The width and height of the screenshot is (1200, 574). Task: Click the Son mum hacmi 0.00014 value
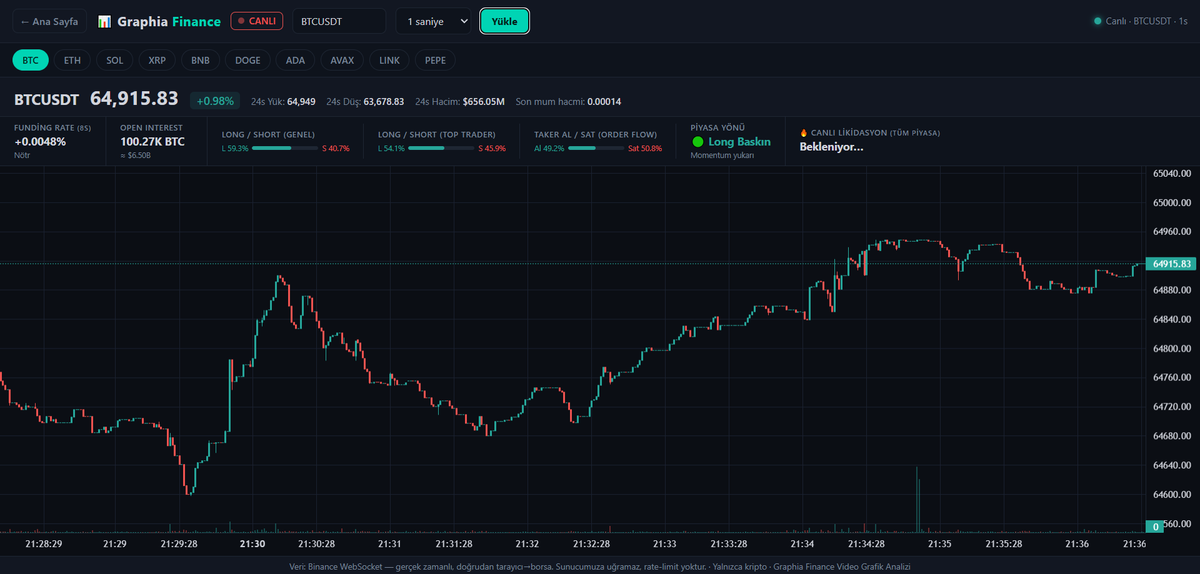(604, 101)
